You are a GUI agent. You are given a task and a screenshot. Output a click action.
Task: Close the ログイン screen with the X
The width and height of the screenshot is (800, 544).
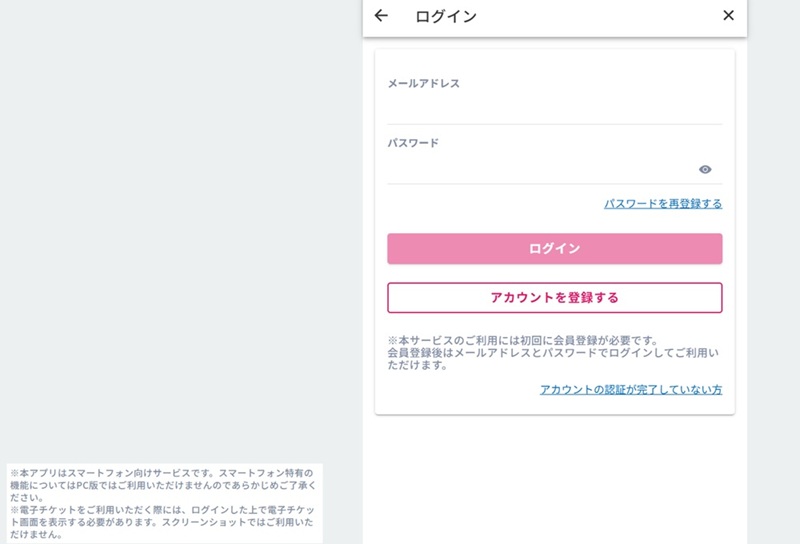coord(729,15)
